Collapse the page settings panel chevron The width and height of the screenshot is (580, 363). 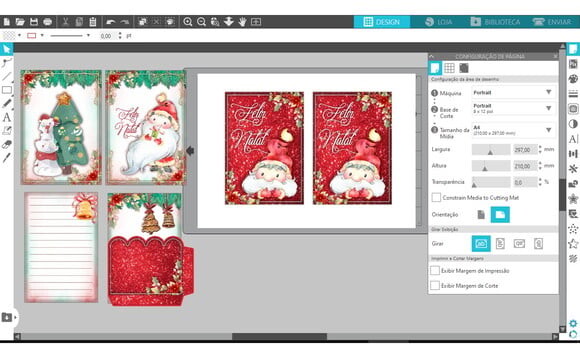tap(432, 56)
